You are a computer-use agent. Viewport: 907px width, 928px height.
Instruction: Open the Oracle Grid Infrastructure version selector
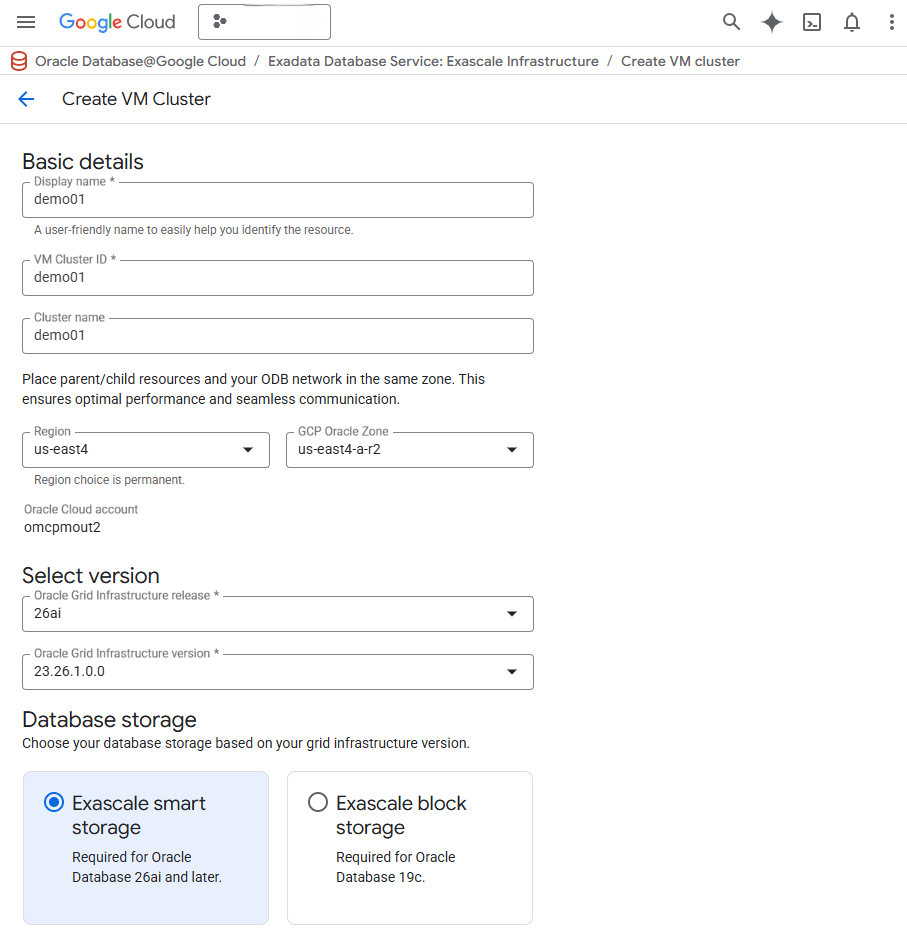tap(511, 671)
